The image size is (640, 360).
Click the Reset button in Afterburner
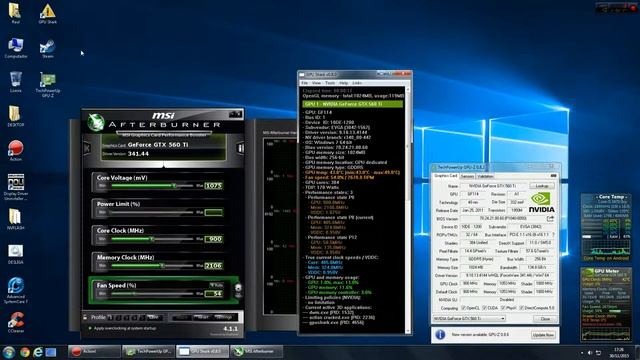202,317
